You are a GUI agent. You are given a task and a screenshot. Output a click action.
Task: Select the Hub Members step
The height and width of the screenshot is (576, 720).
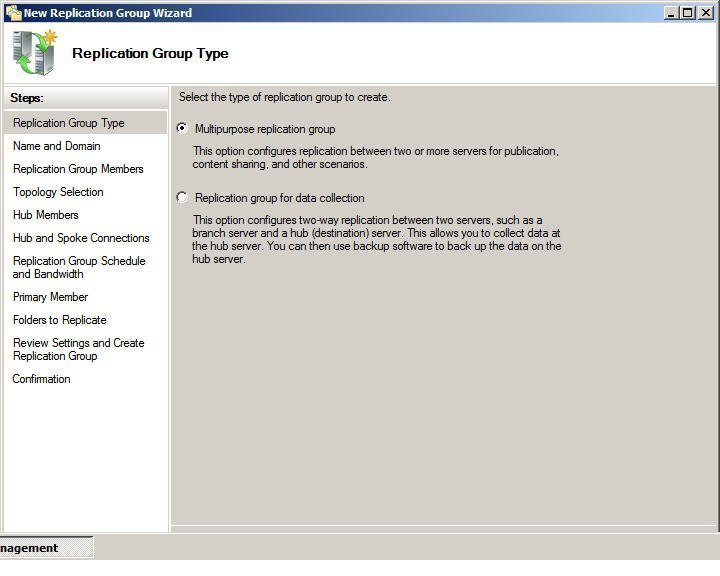pyautogui.click(x=45, y=215)
